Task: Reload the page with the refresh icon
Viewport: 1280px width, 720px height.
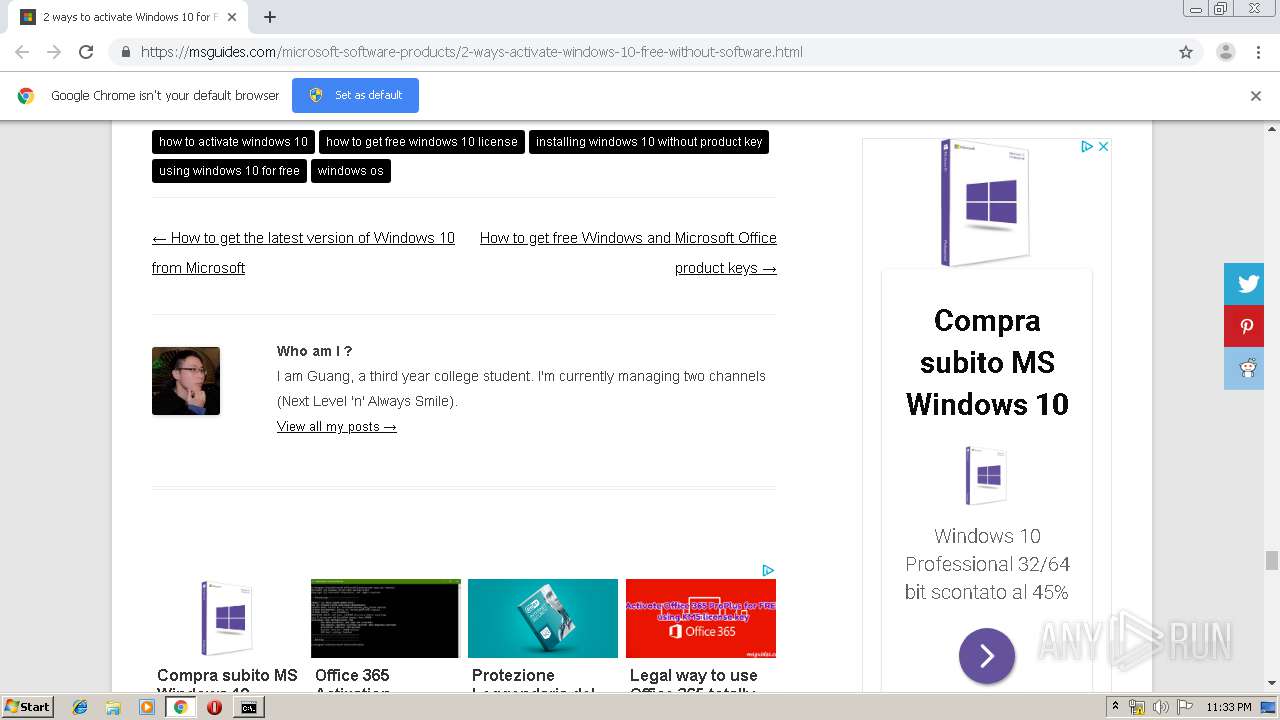Action: tap(86, 52)
